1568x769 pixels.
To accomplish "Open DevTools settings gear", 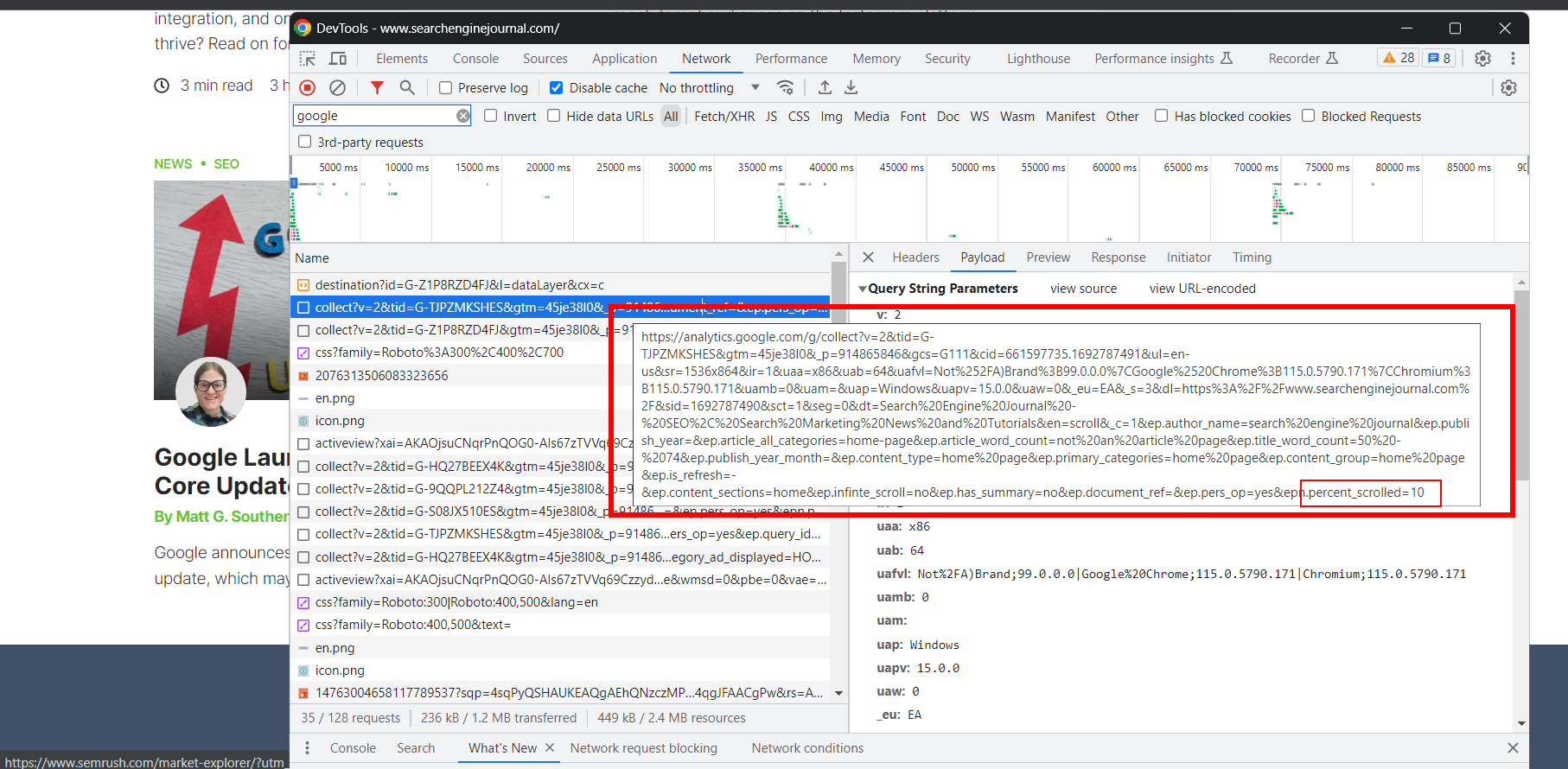I will pyautogui.click(x=1483, y=58).
